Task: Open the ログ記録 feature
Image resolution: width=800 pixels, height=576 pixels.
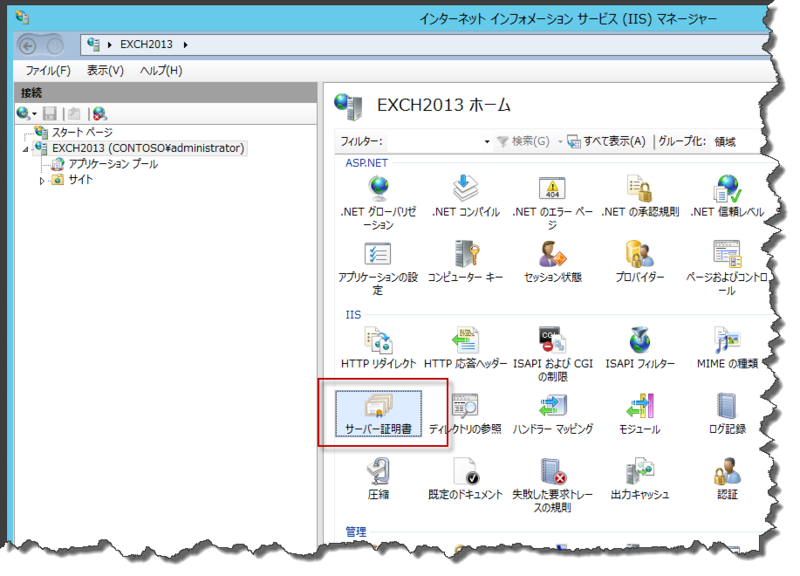Action: point(727,414)
